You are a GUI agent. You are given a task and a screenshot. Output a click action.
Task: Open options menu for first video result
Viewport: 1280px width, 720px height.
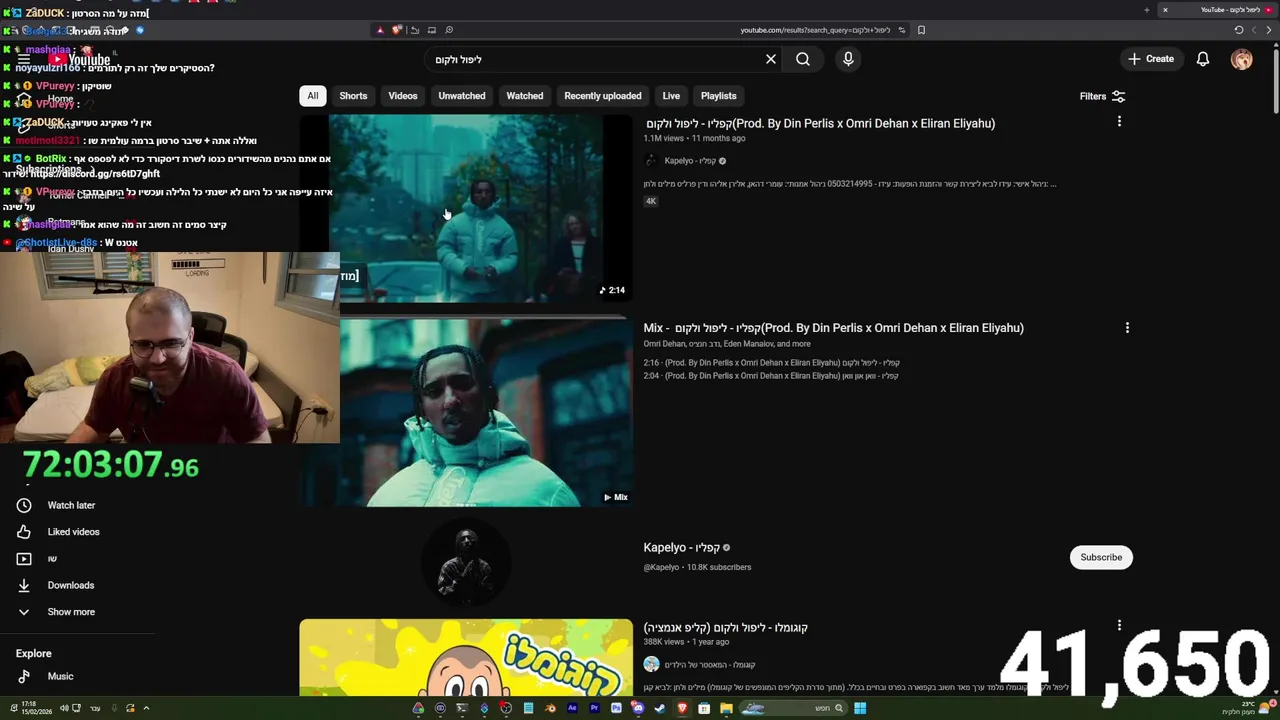click(1119, 122)
